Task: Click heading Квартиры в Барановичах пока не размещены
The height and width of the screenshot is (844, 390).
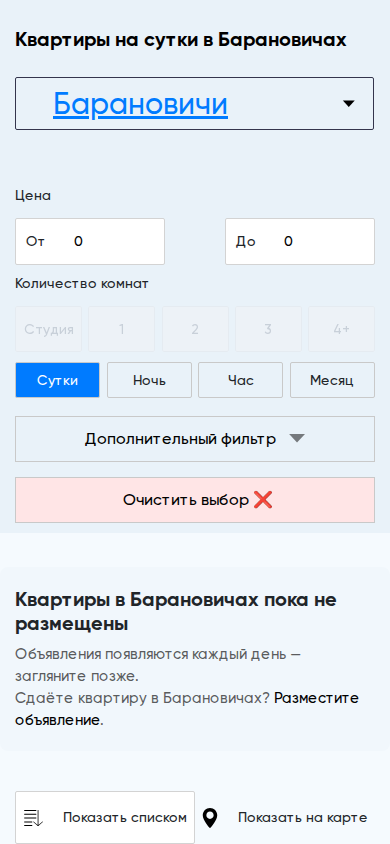Action: [176, 612]
